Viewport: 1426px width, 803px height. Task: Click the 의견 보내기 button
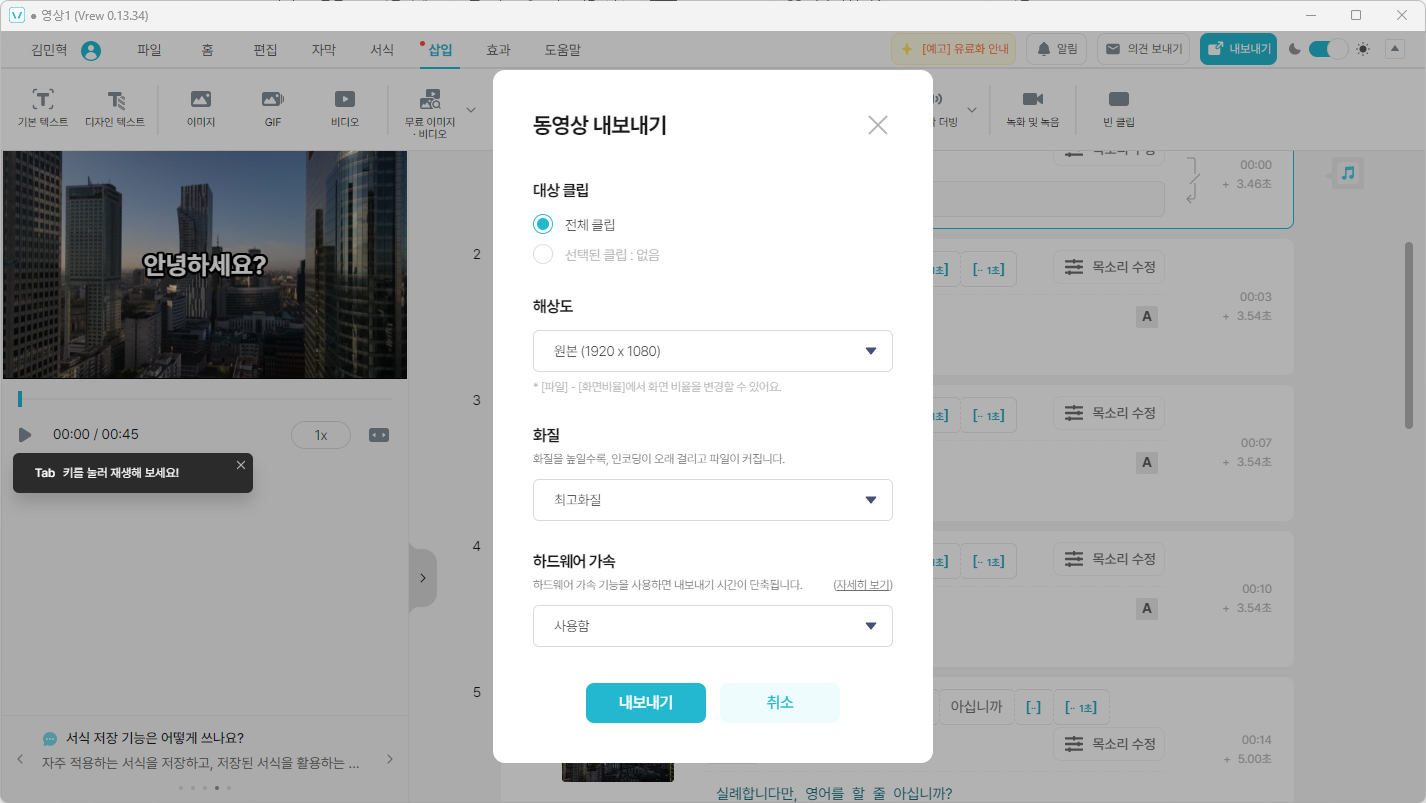[x=1144, y=49]
